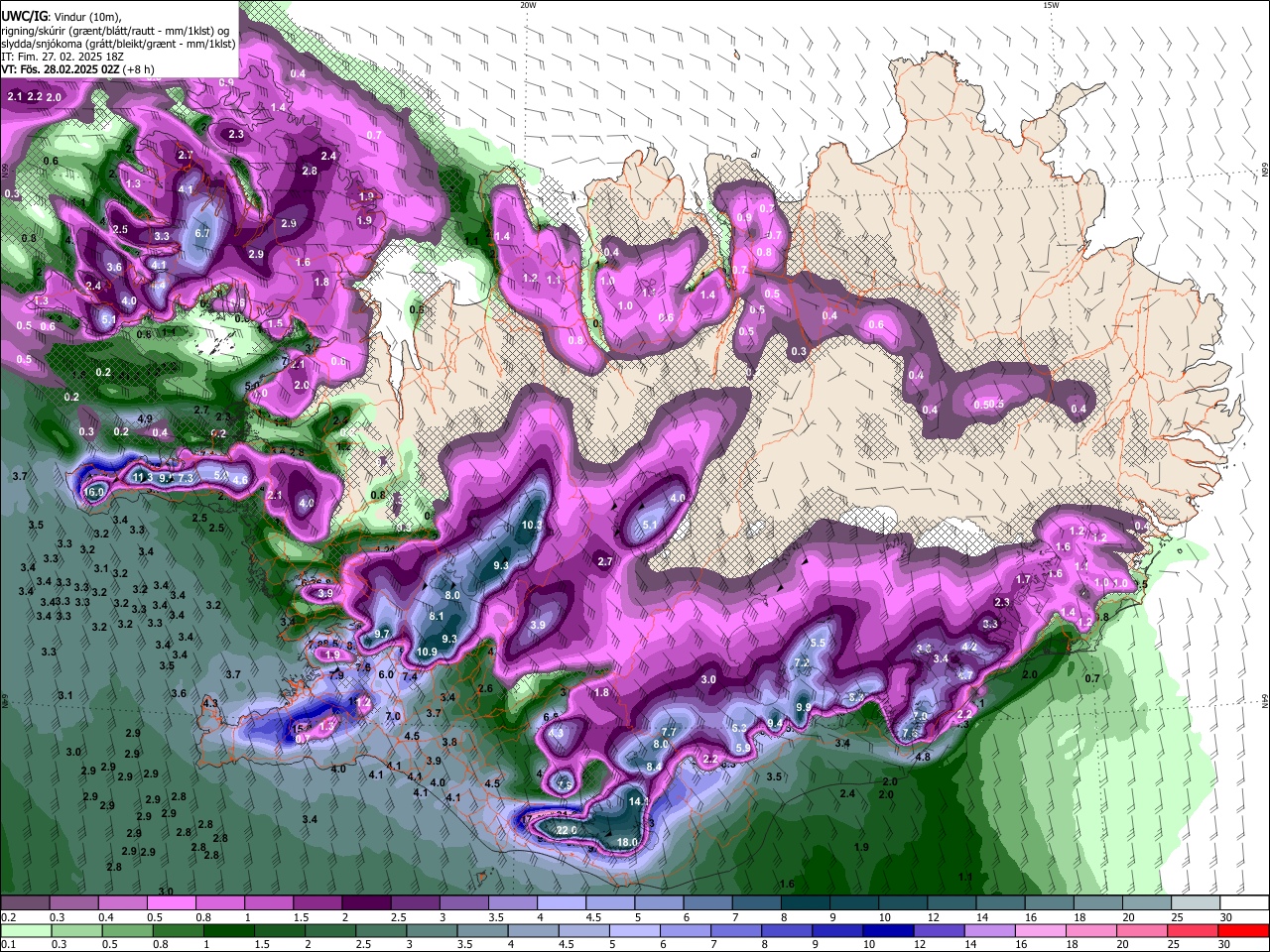Click the '10.9' precipitation value on the map

[x=427, y=652]
